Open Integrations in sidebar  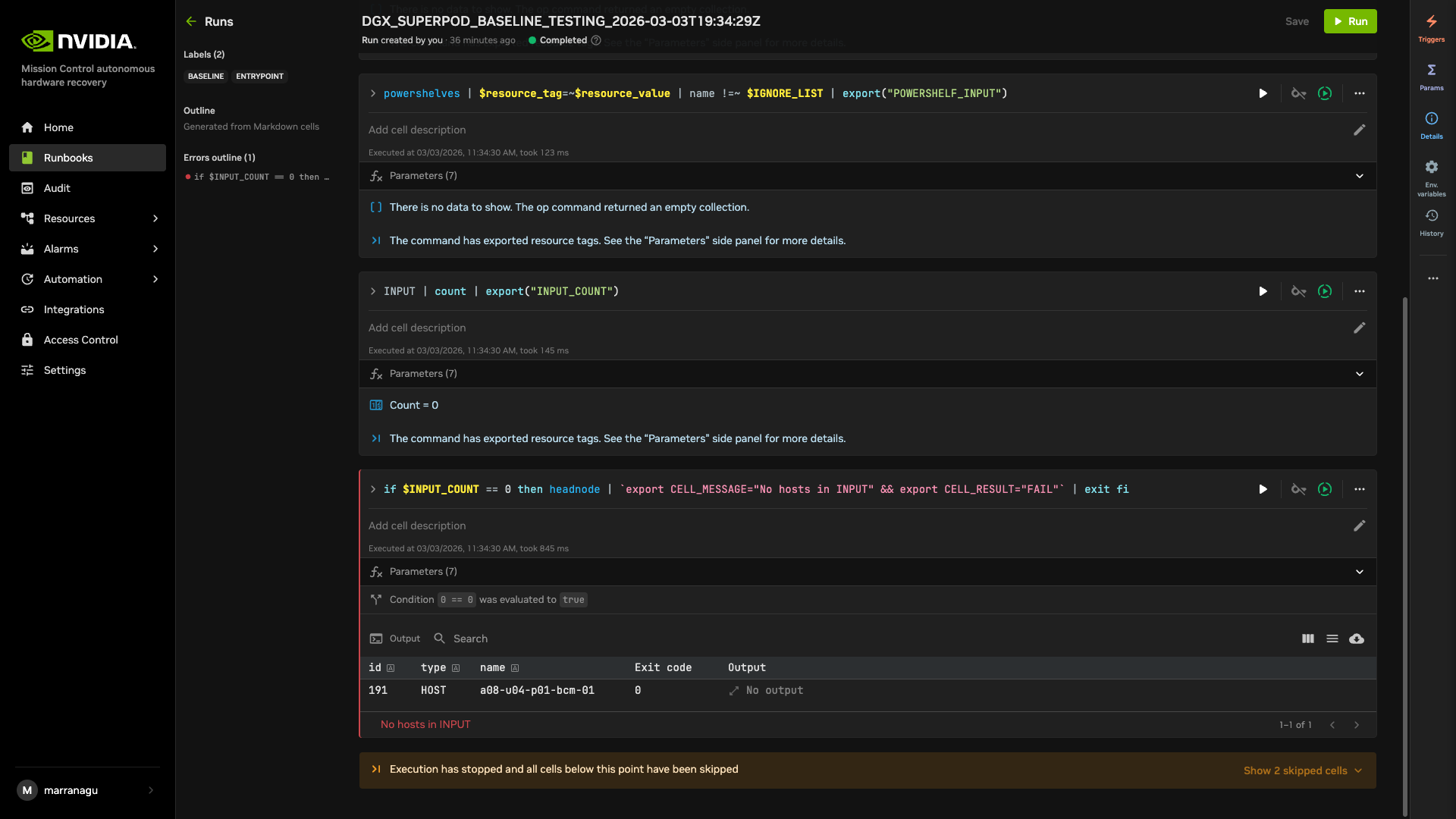tap(87, 309)
